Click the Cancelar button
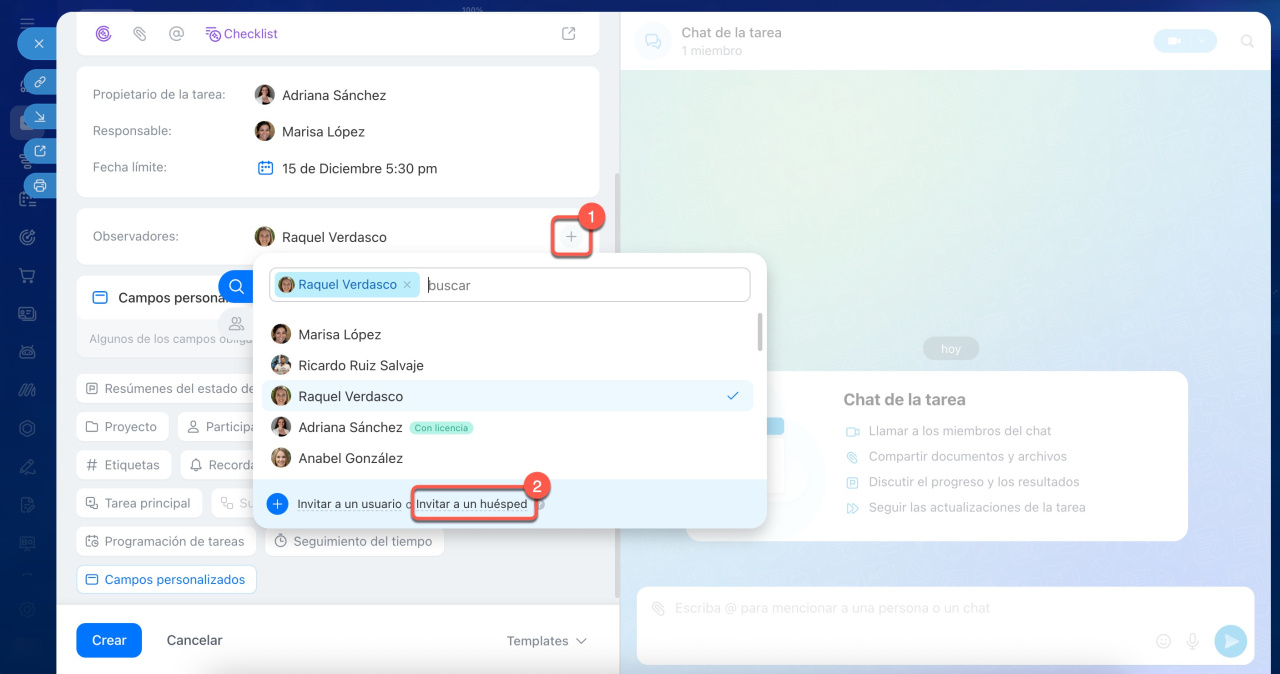Screen dimensions: 1280x674 (x=194, y=640)
